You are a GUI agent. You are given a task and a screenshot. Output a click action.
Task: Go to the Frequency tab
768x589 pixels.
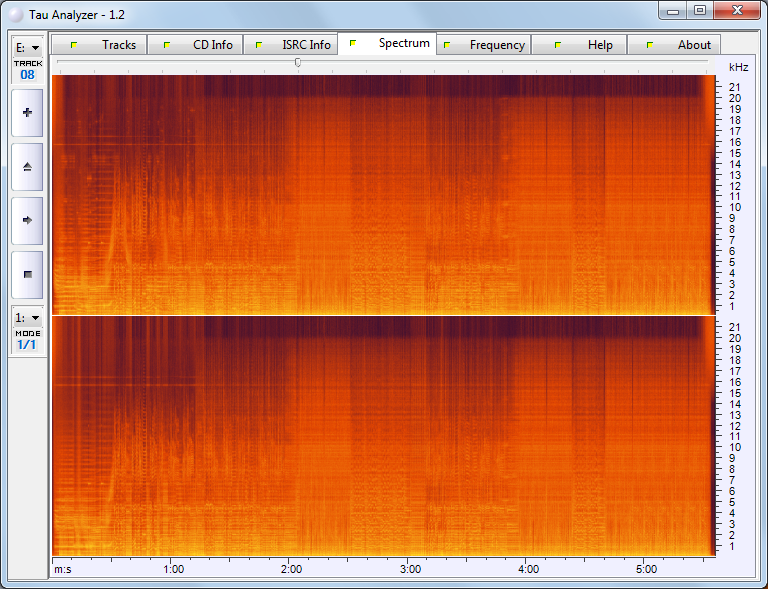click(x=484, y=45)
